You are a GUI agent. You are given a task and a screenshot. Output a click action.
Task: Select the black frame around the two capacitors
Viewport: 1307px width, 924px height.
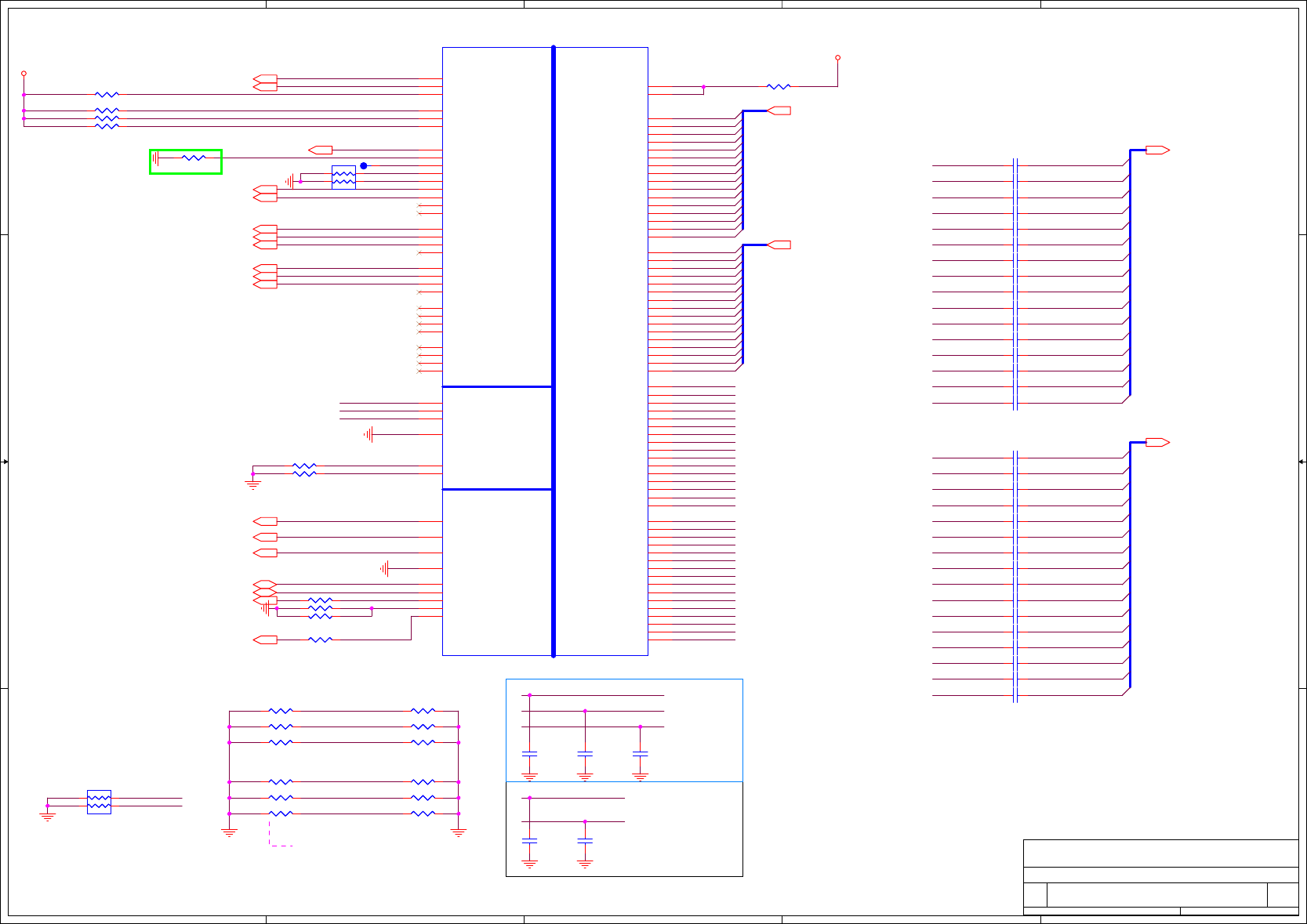(624, 829)
